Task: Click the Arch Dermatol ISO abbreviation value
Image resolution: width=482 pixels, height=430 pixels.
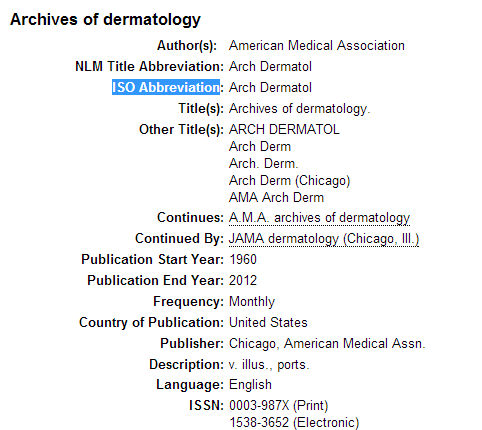Action: 270,87
